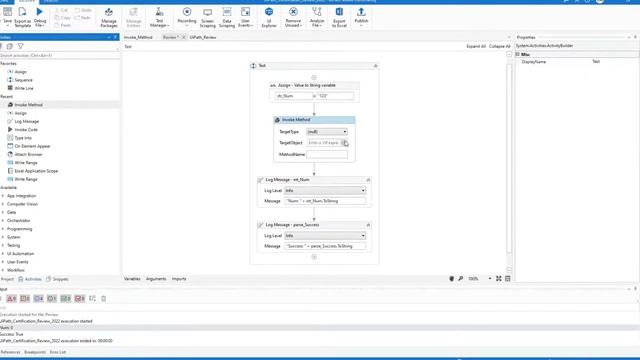Click Export as Template in the ribbon
The image size is (640, 360).
pyautogui.click(x=22, y=18)
